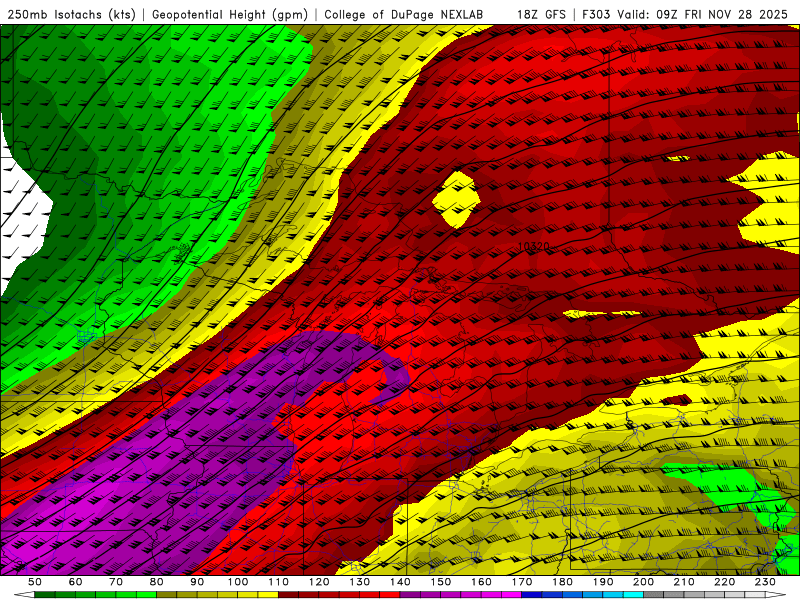
Task: Click the 140 value on the legend
Action: click(400, 582)
